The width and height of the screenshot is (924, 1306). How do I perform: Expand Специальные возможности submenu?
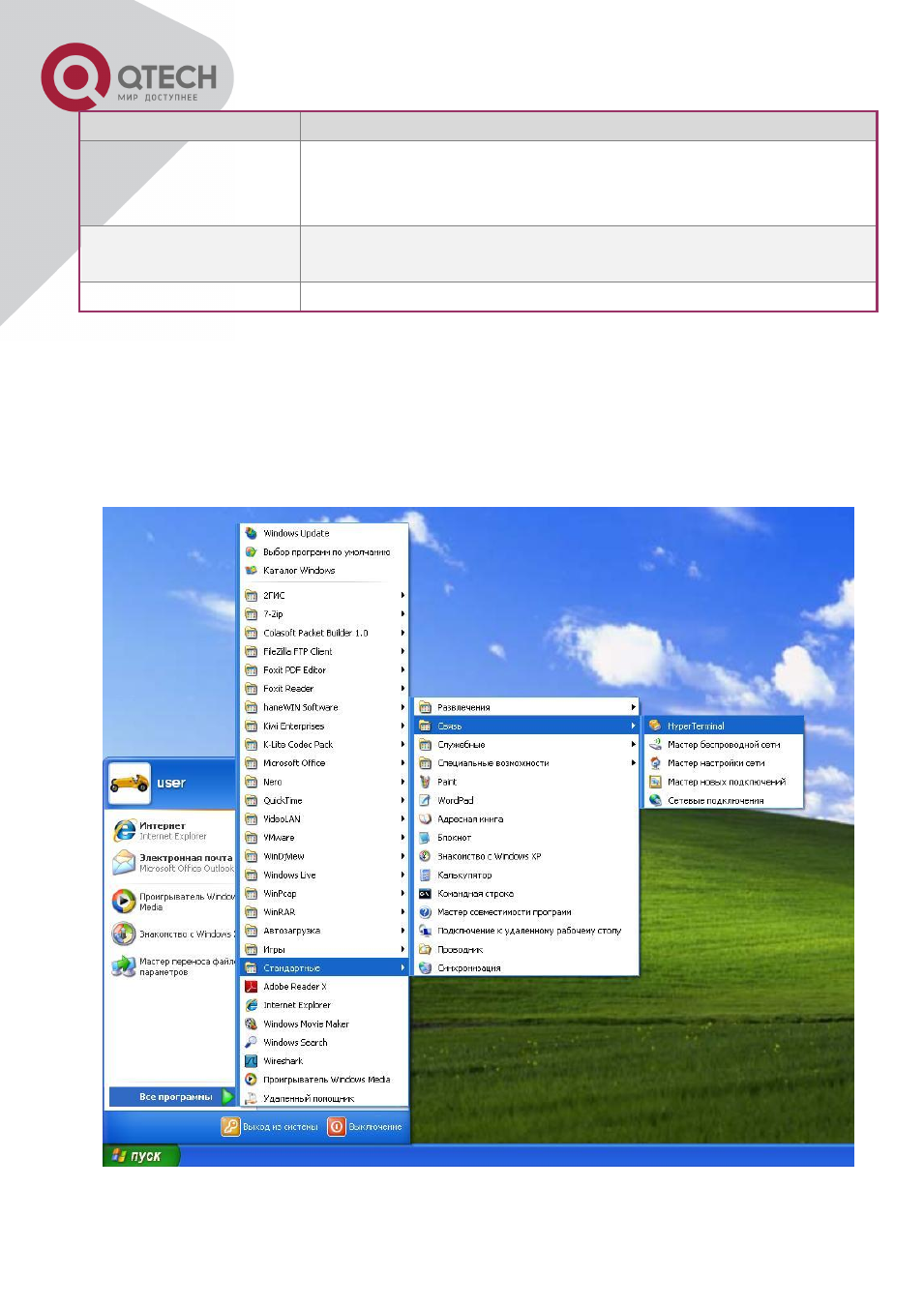[526, 763]
